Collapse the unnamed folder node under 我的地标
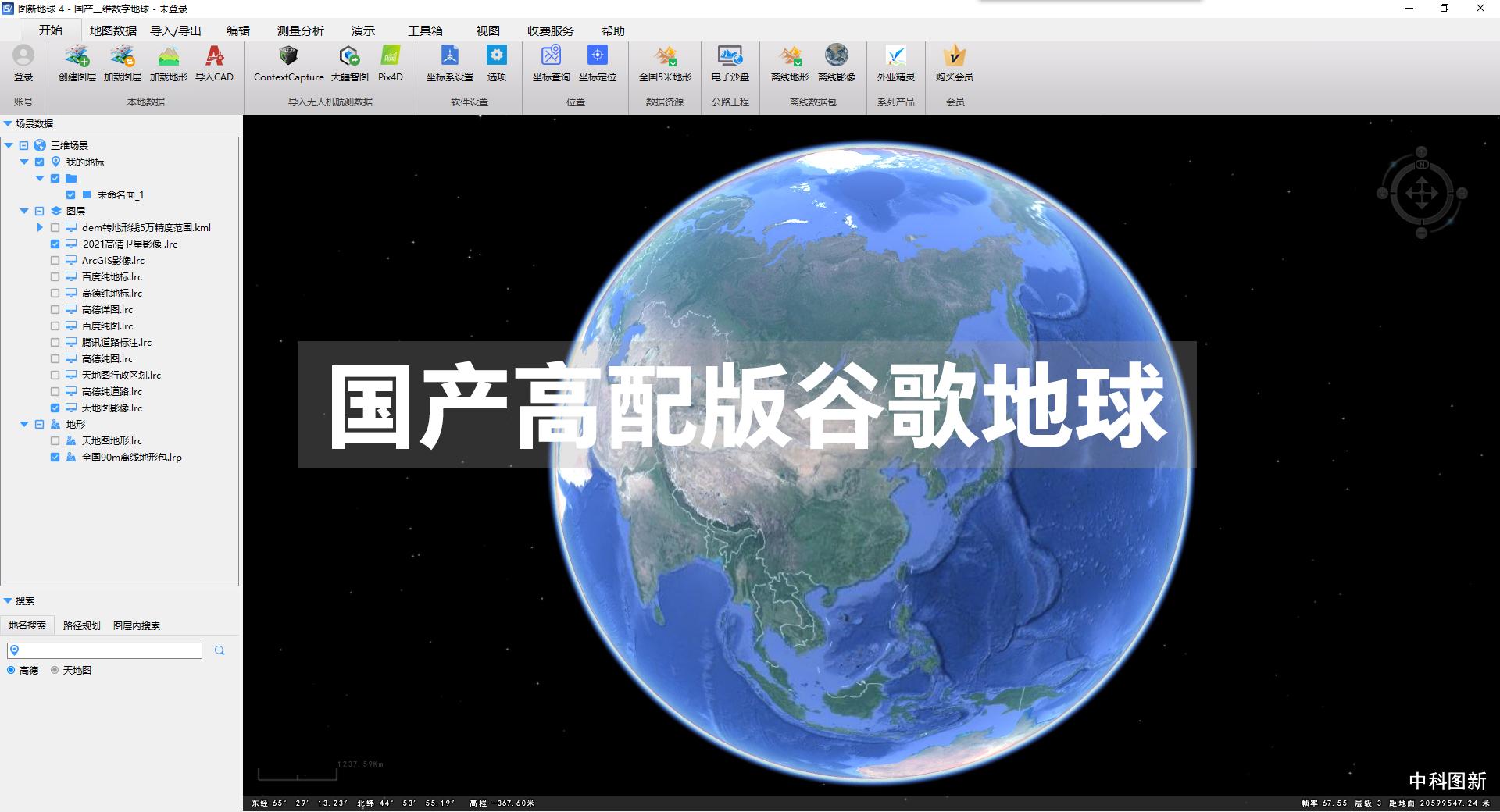The image size is (1500, 812). (x=40, y=178)
